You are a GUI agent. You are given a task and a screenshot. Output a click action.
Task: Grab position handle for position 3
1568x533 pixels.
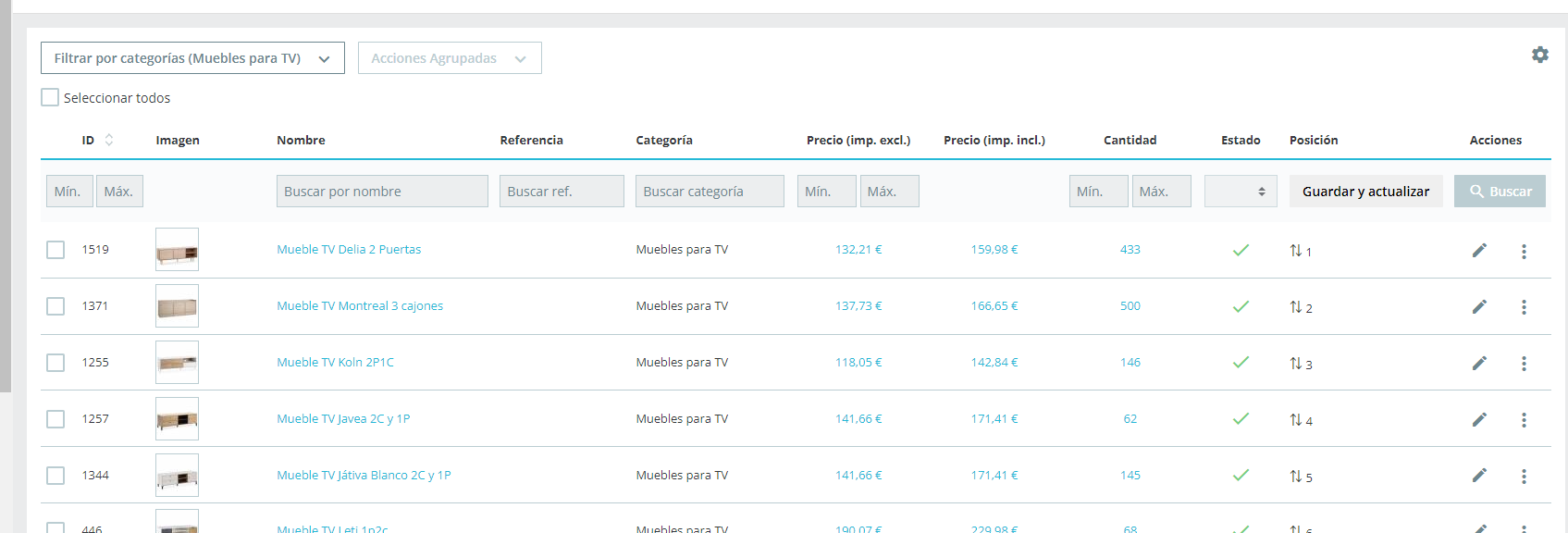click(1296, 364)
